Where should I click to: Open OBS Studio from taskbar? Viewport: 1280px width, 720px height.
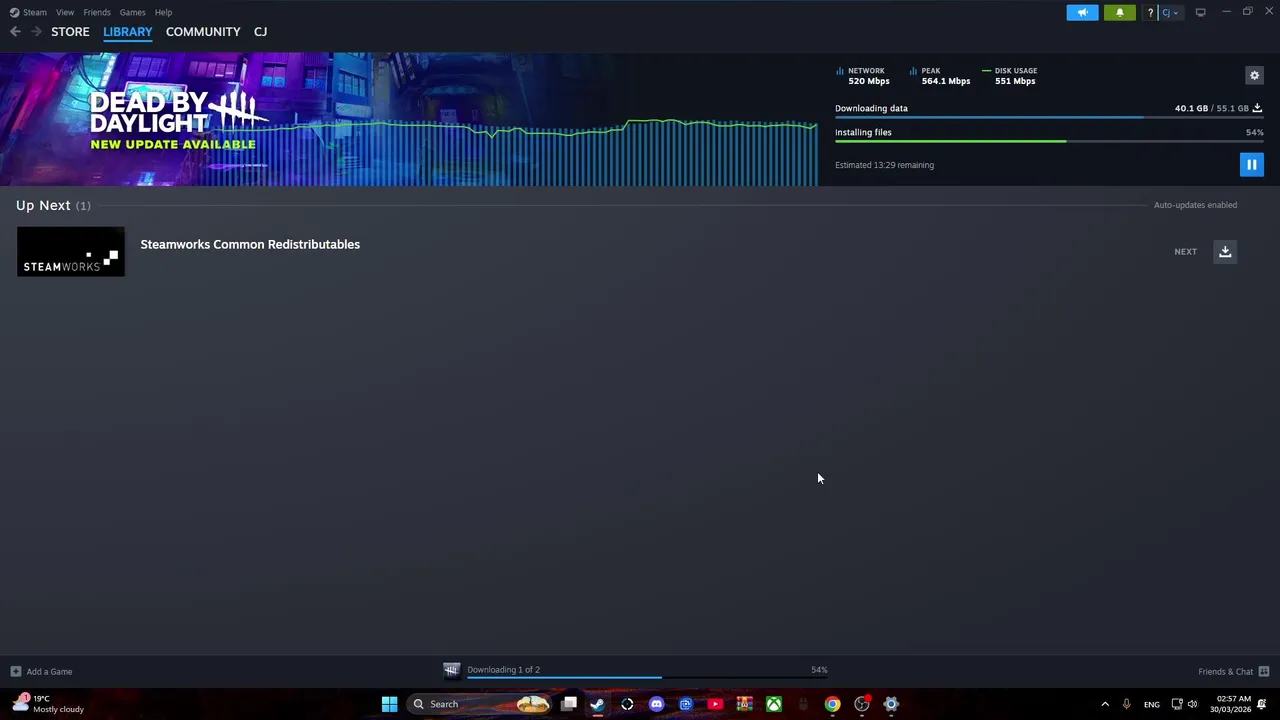[862, 704]
